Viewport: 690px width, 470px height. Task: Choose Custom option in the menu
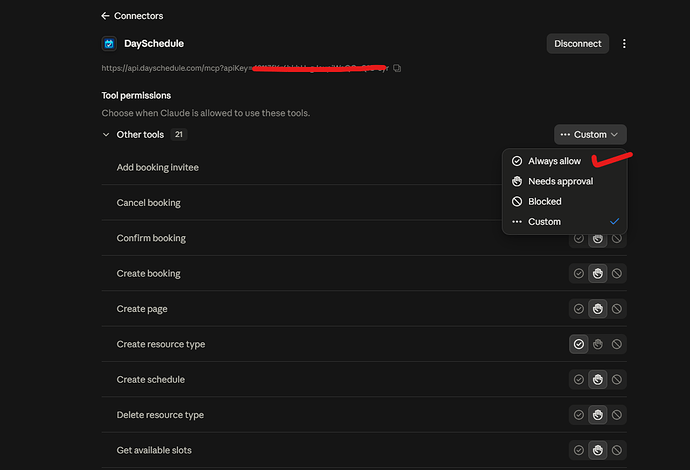564,222
